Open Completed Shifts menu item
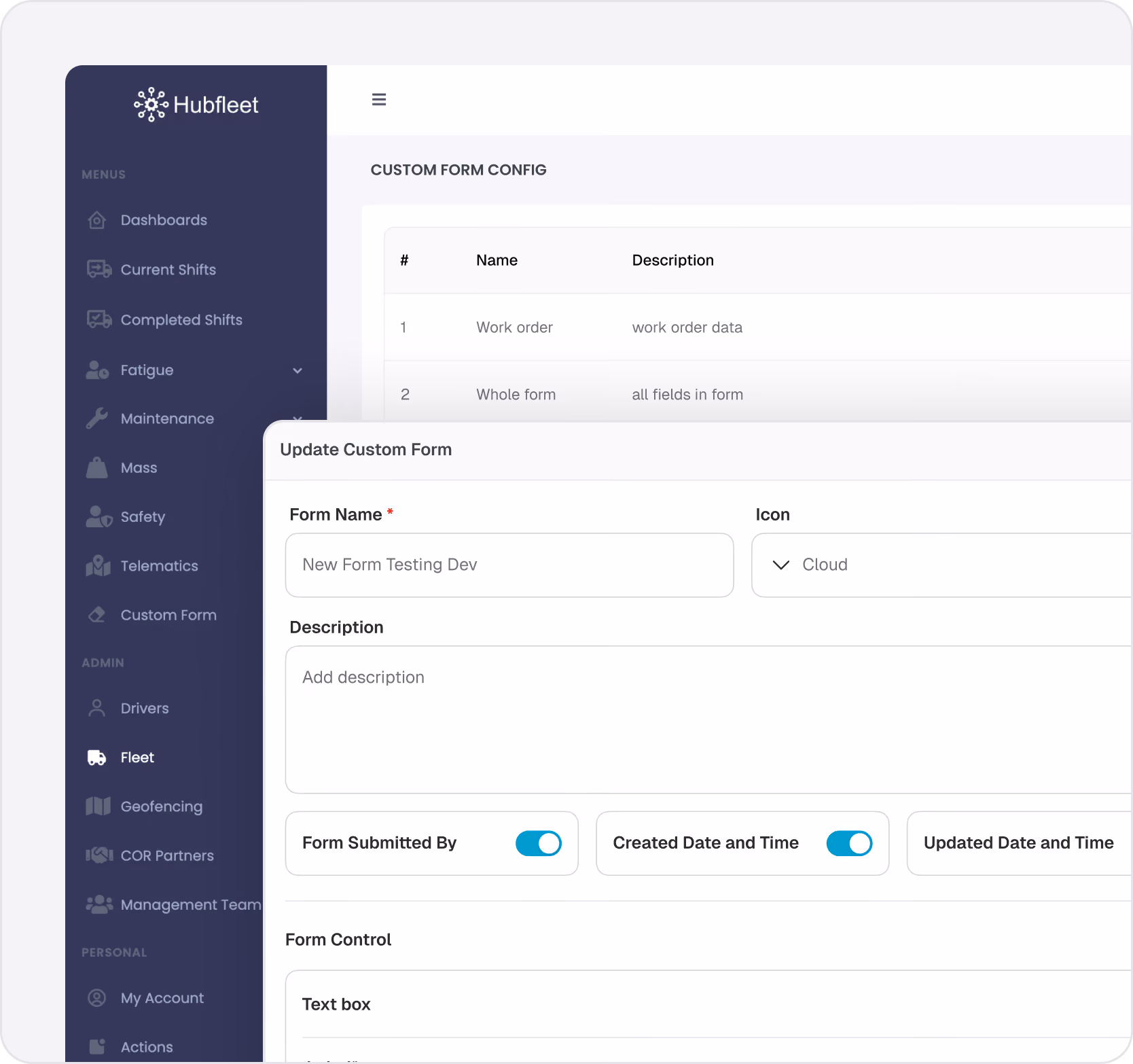This screenshot has height=1064, width=1133. click(181, 320)
